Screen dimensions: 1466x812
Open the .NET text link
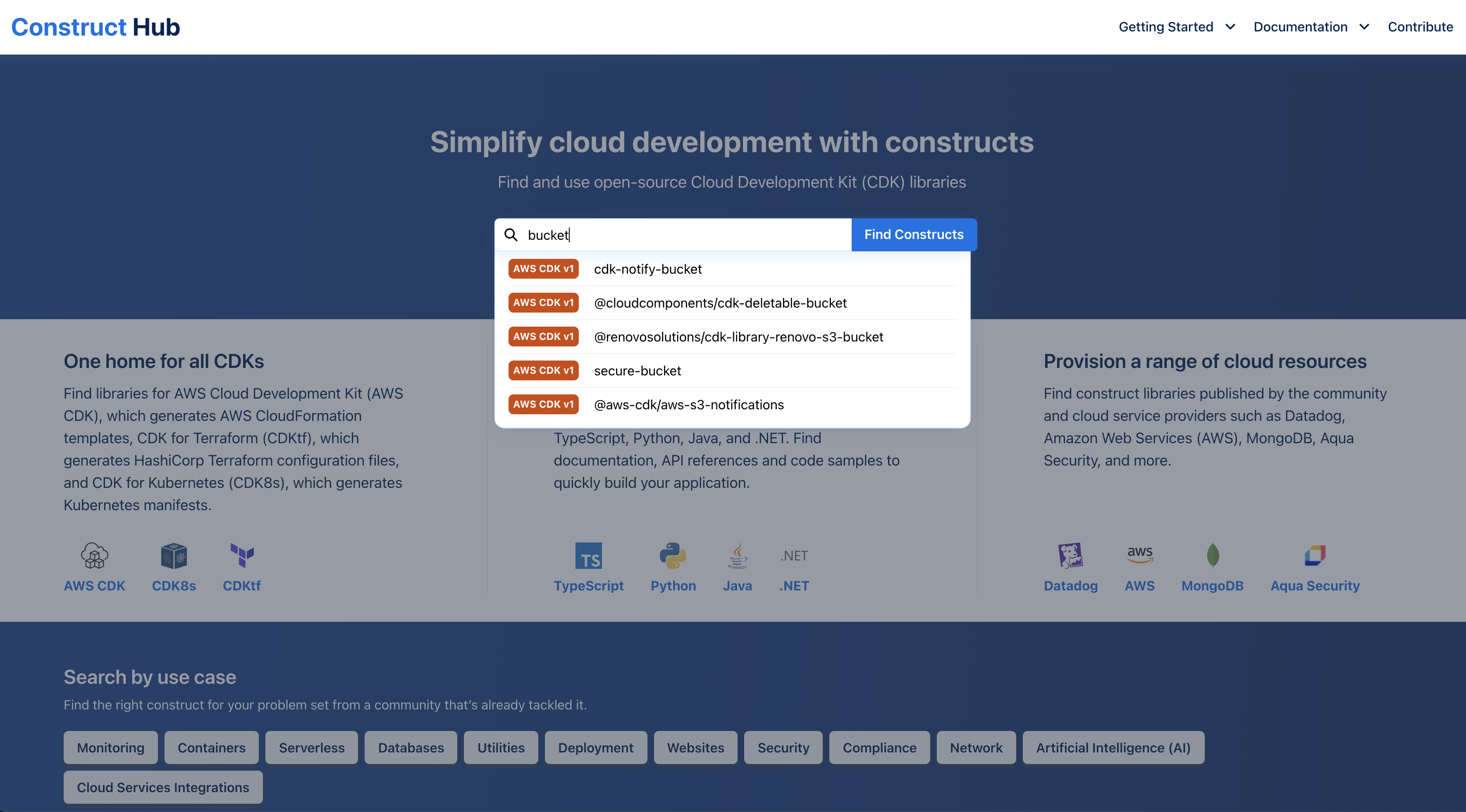(x=794, y=585)
